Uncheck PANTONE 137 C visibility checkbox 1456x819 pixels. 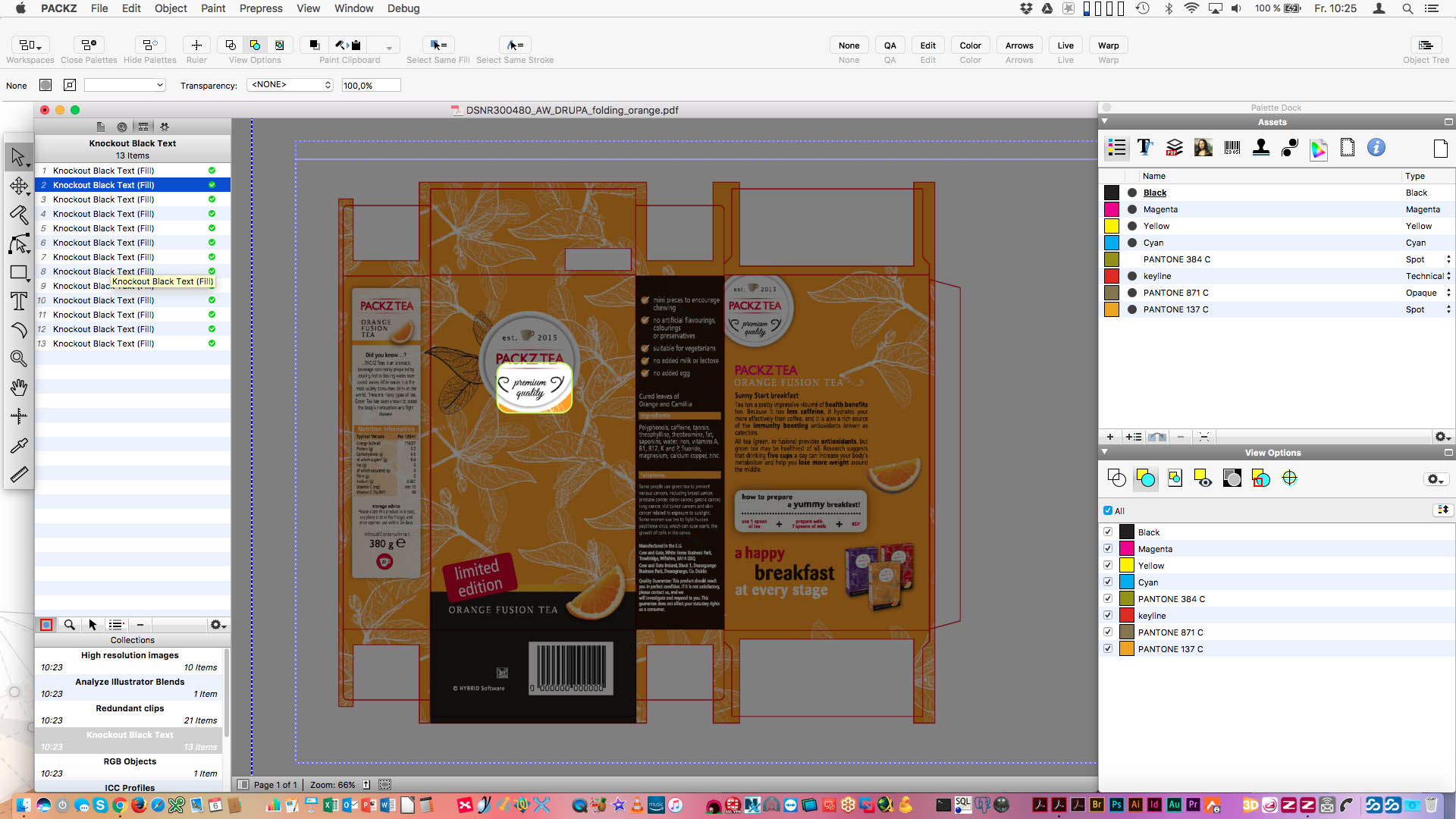[1108, 648]
